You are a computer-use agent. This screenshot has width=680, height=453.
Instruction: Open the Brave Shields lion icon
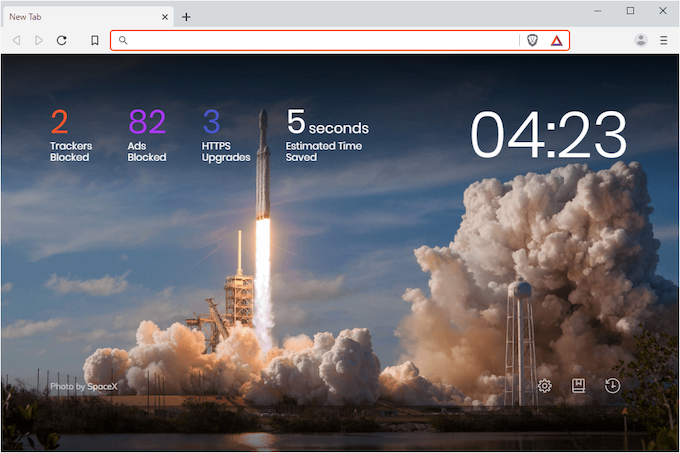click(x=533, y=40)
